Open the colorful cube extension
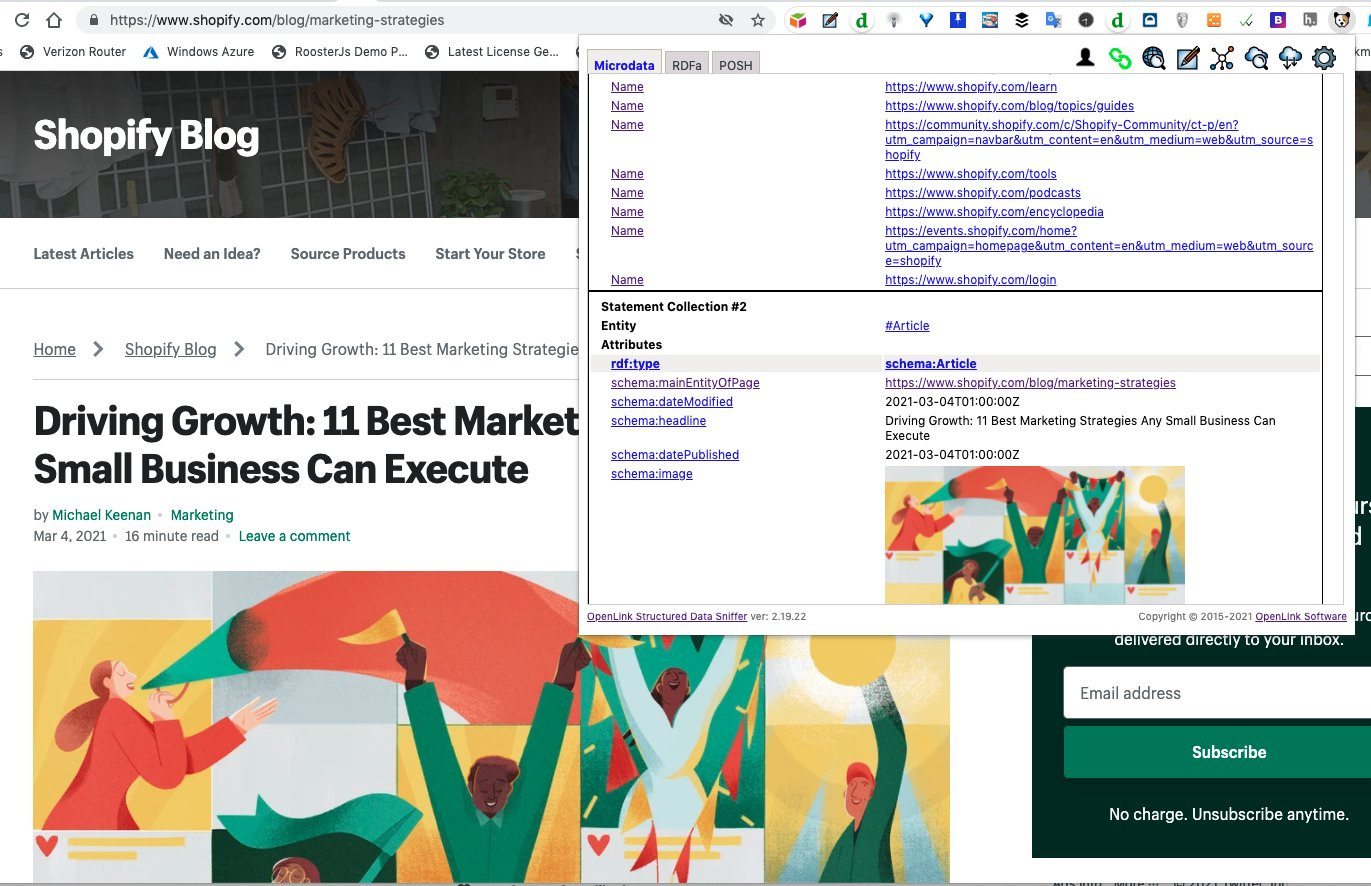The image size is (1371, 886). click(798, 20)
